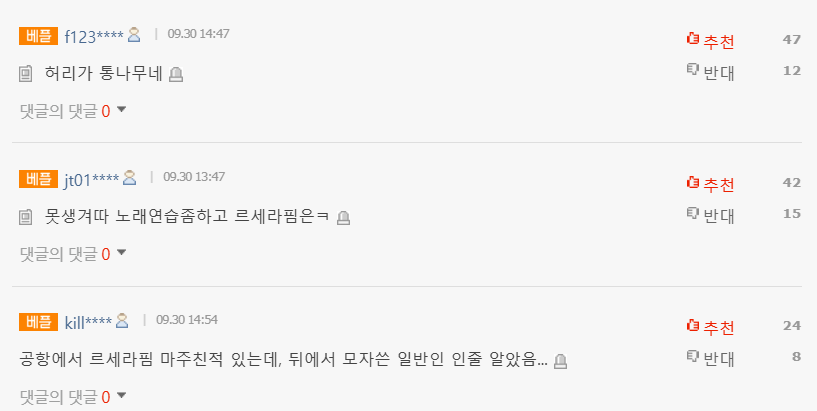Open the kill**** username link
Image resolution: width=817 pixels, height=411 pixels.
pos(88,322)
